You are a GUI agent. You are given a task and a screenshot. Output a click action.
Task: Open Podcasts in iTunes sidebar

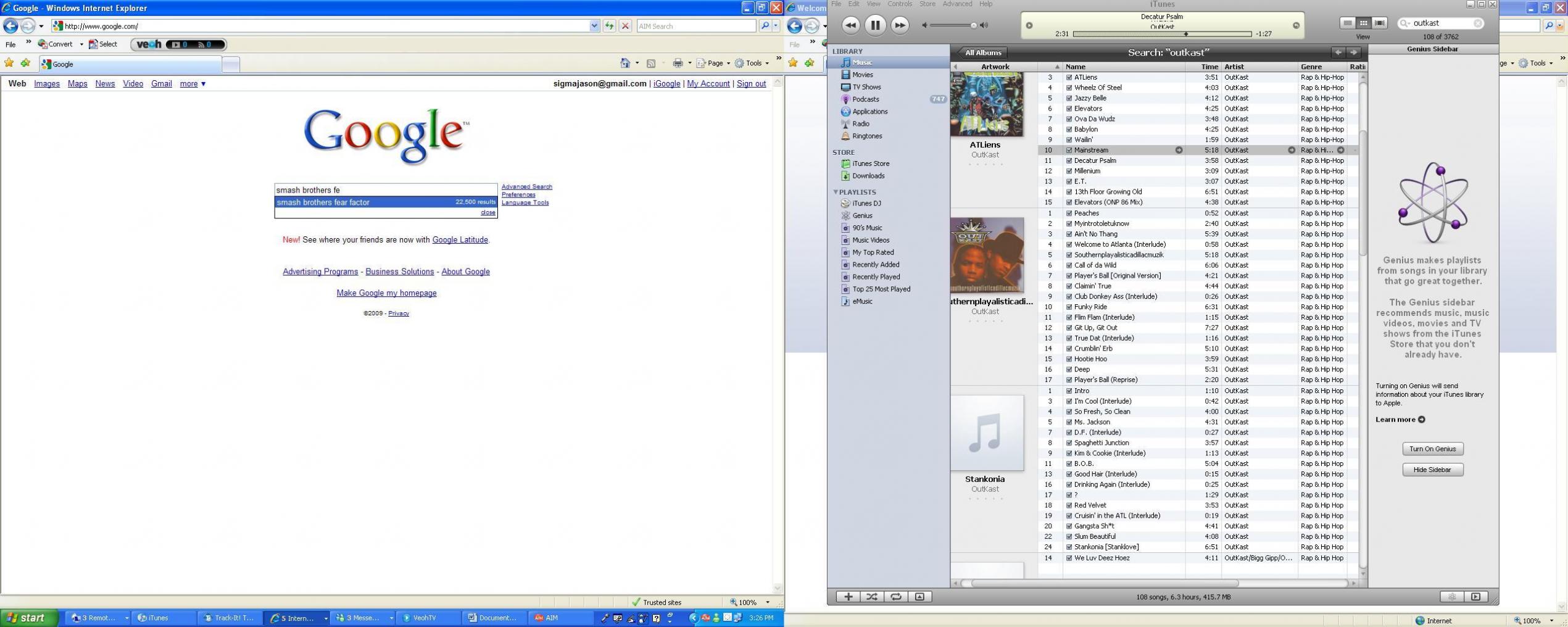click(x=865, y=99)
